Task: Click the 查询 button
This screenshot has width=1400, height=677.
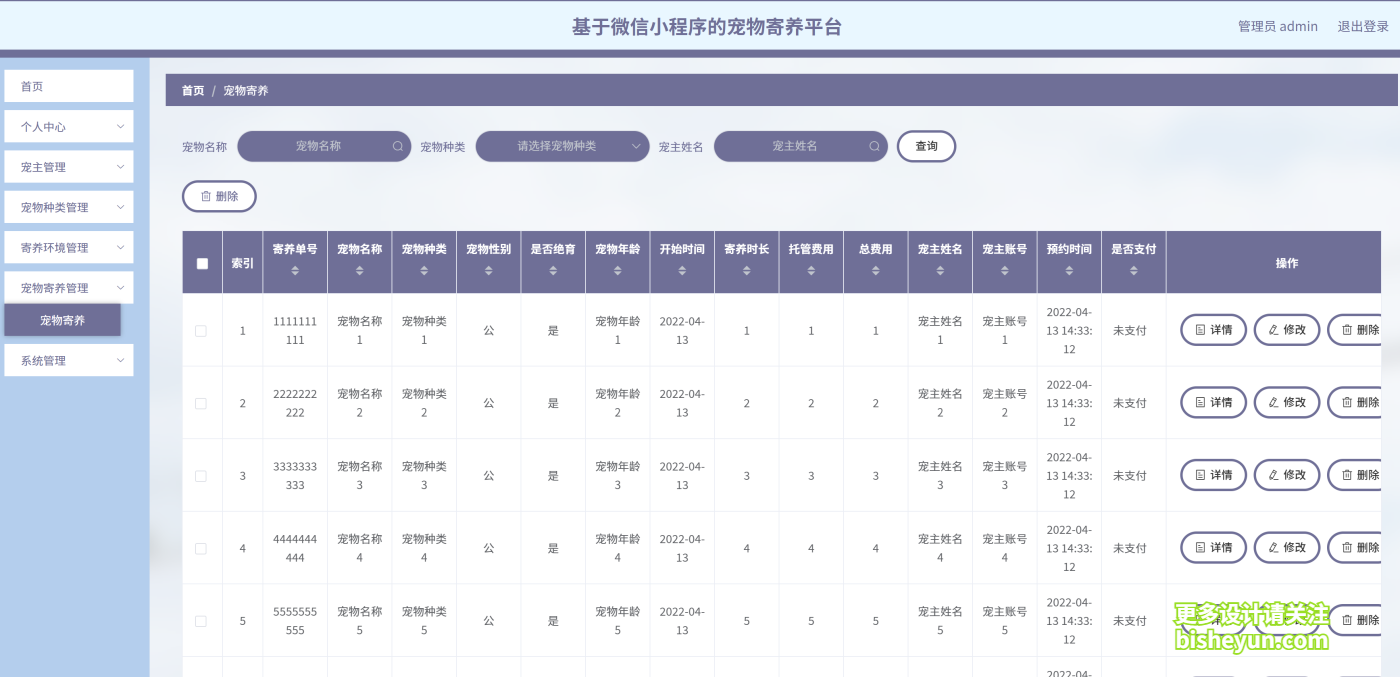Action: [925, 146]
